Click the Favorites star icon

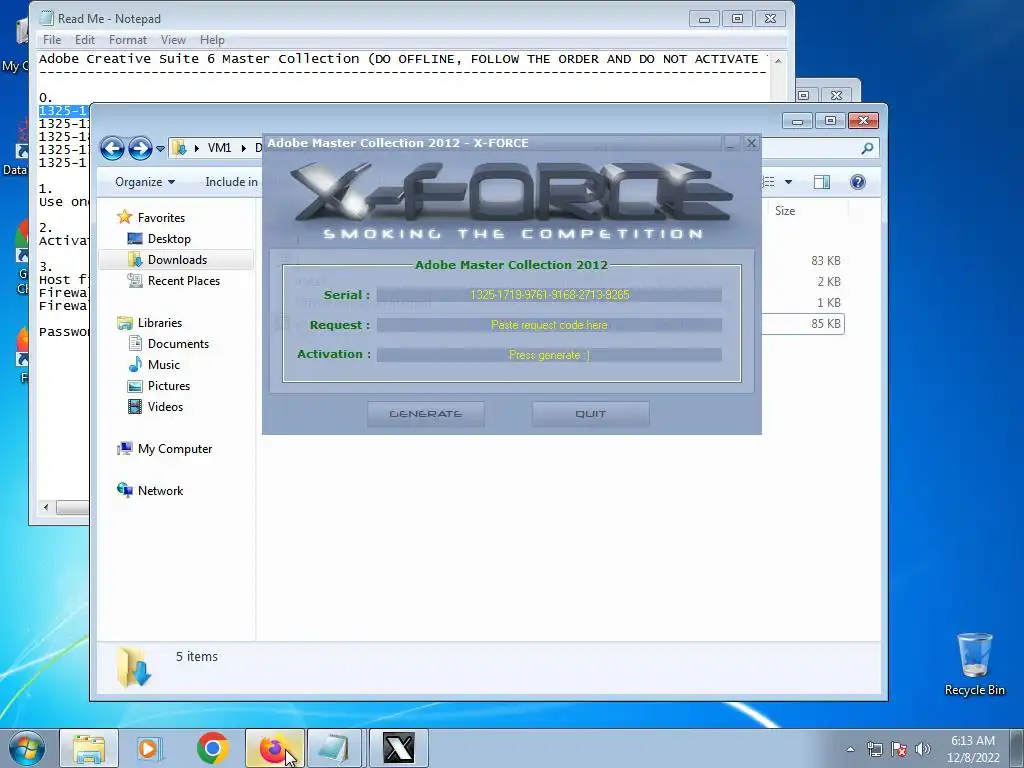tap(124, 217)
